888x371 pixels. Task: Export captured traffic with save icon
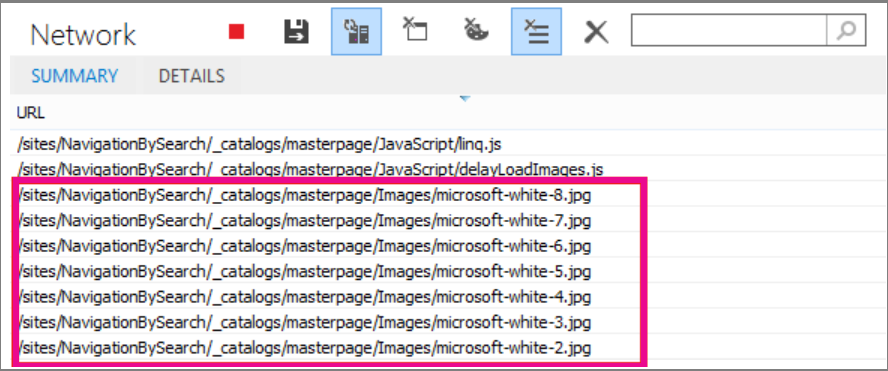click(x=296, y=32)
